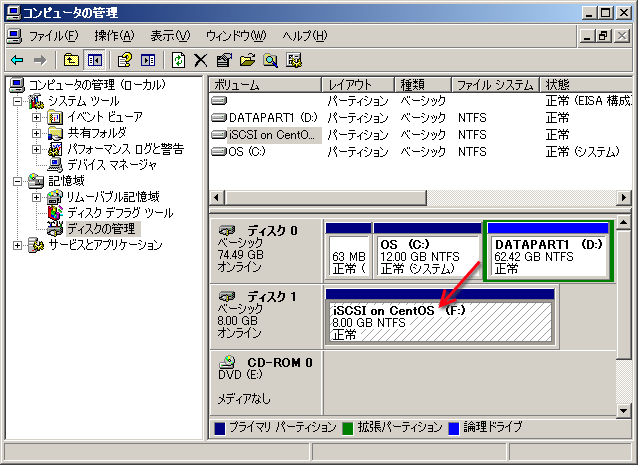
Task: Sort by the レイアウト column header
Action: coord(358,85)
